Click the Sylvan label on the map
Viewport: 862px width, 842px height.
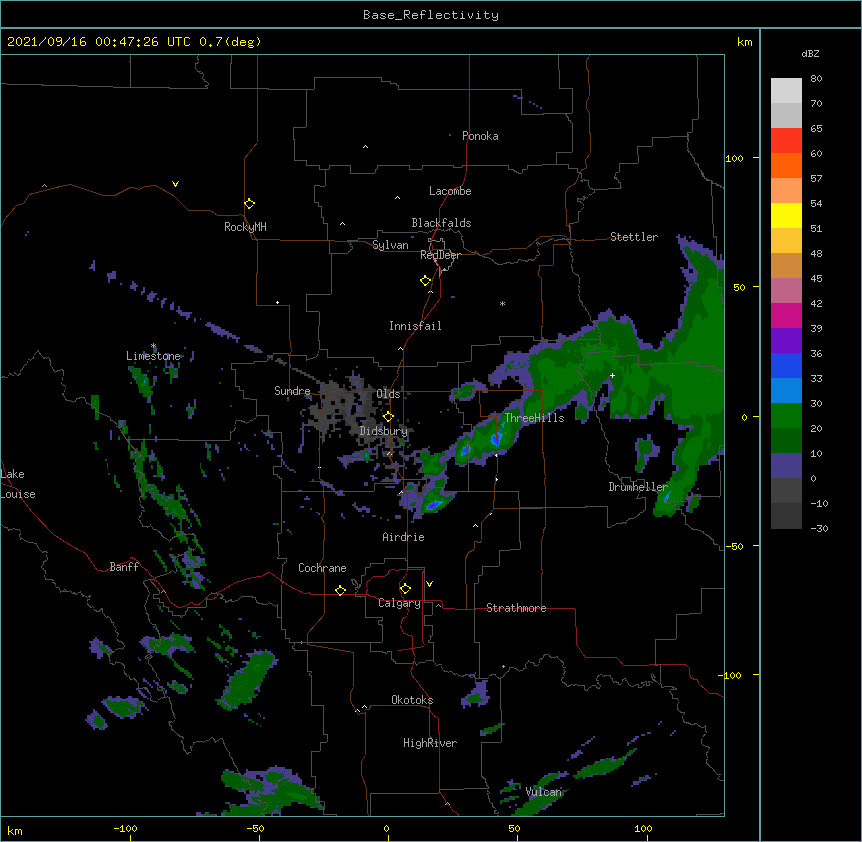point(390,245)
